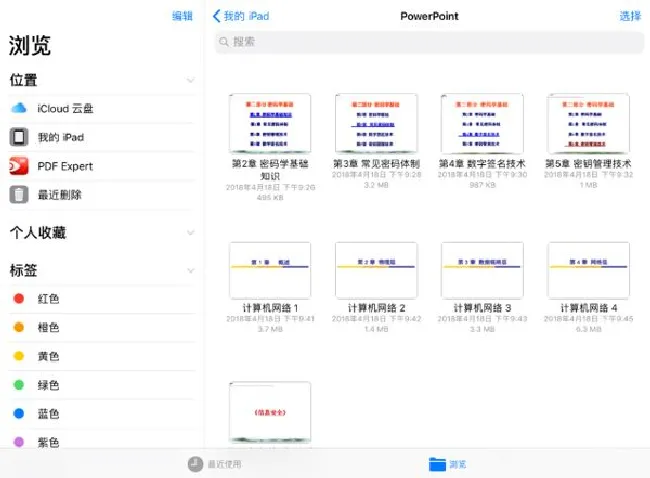Tap the 绿色 tag label

pyautogui.click(x=49, y=385)
